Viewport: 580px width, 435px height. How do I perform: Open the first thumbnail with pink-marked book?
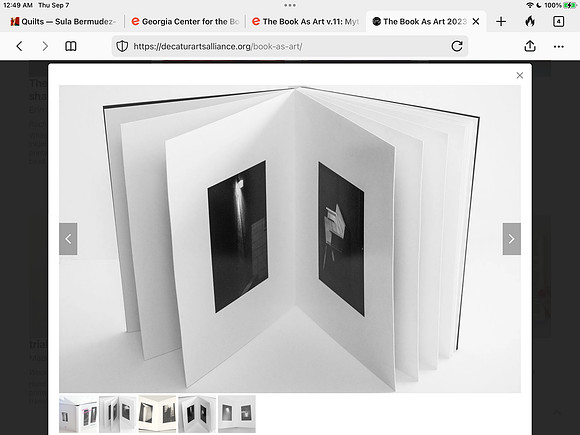[78, 414]
